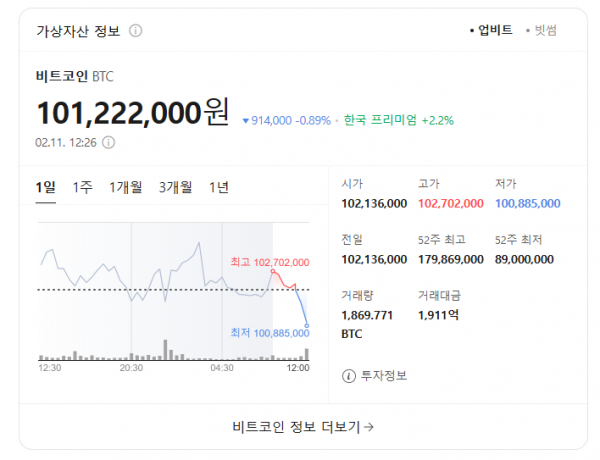Screen dimensions: 600x460
Task: Select the 1일 chart tab
Action: coord(45,187)
